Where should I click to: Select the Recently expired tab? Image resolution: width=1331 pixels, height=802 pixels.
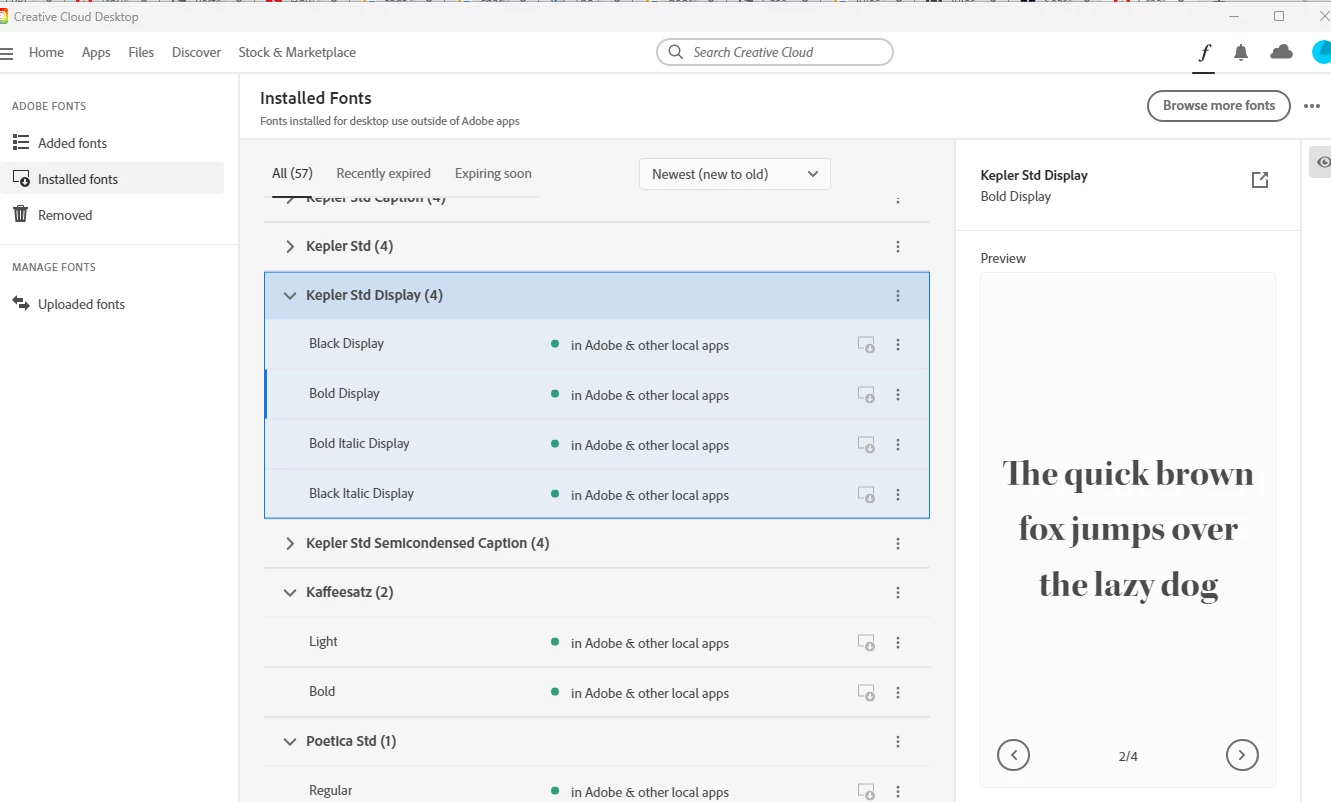click(x=384, y=174)
